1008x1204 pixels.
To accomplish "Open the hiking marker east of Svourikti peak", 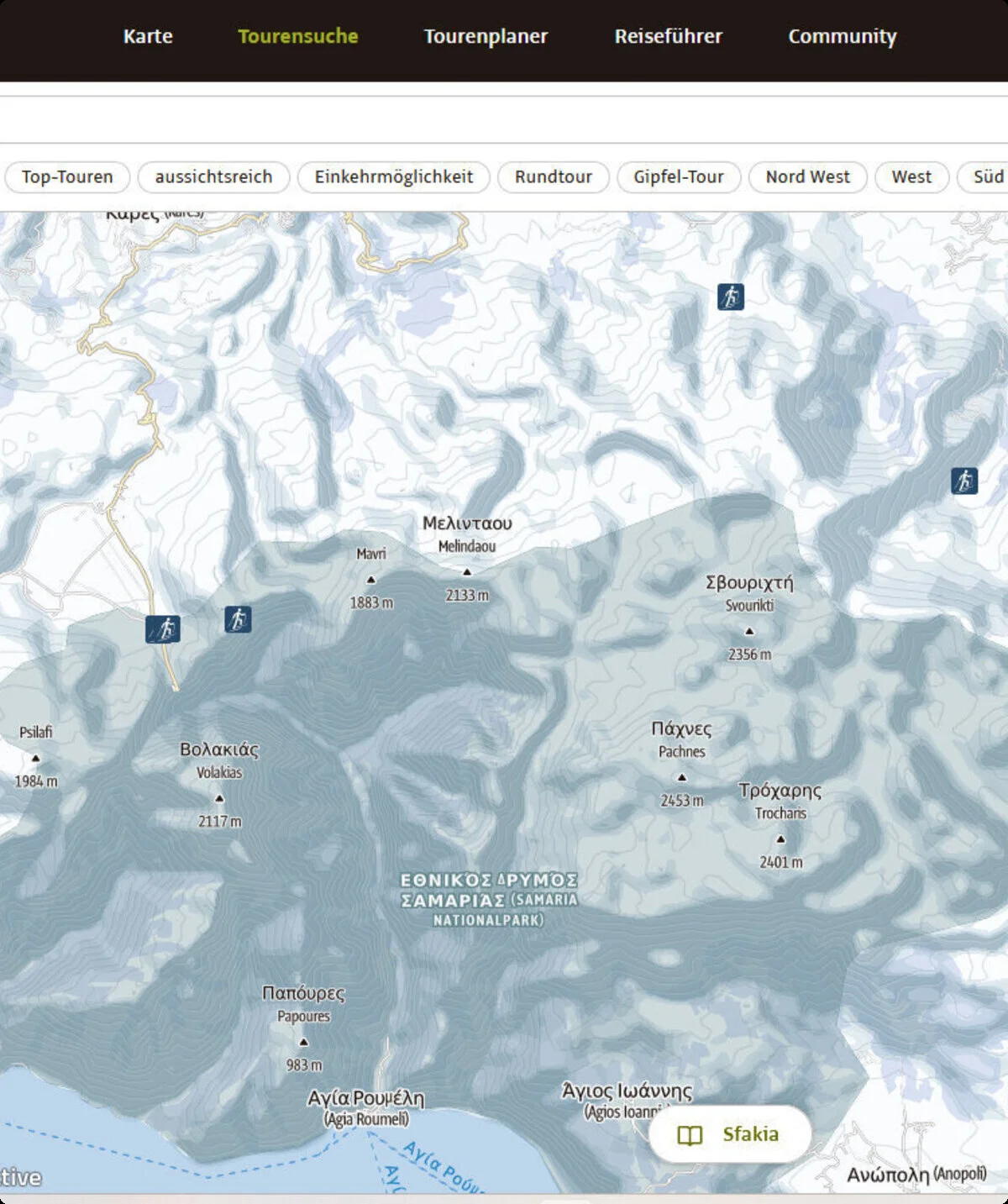I will (x=963, y=481).
